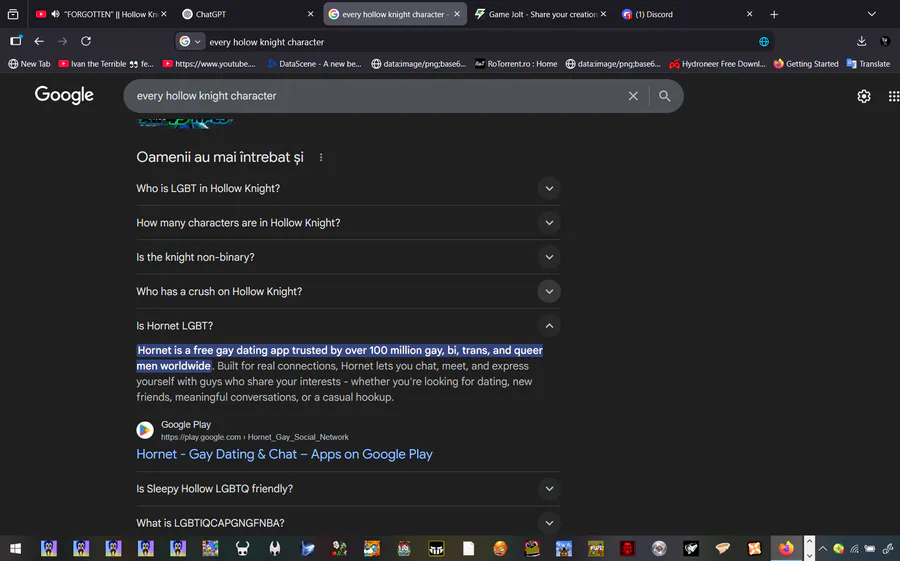Image resolution: width=900 pixels, height=561 pixels.
Task: Click the Google Play result favicon
Action: (x=145, y=430)
